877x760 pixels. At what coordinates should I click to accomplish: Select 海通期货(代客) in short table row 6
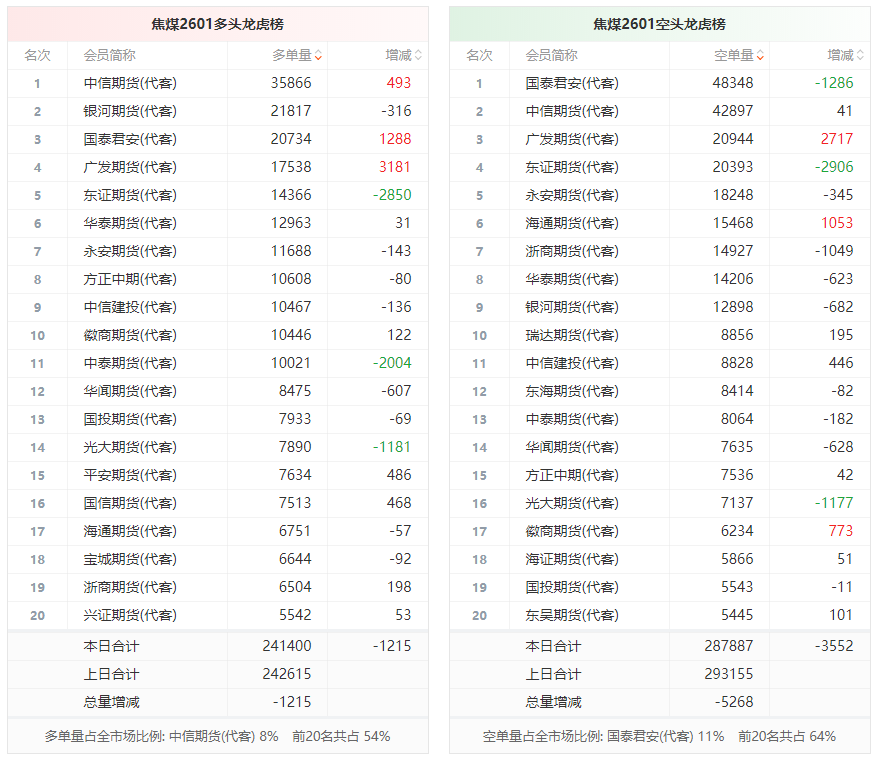572,223
